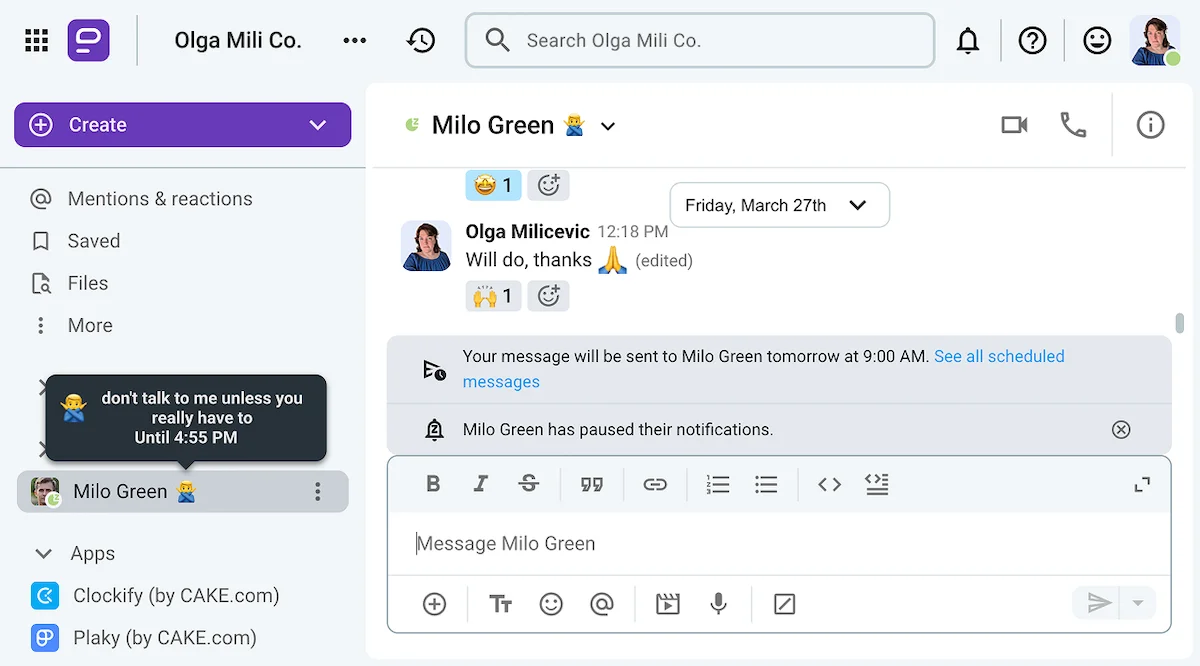Toggle the bulleted list formatting
Screen dimensions: 1200x666
coord(766,484)
